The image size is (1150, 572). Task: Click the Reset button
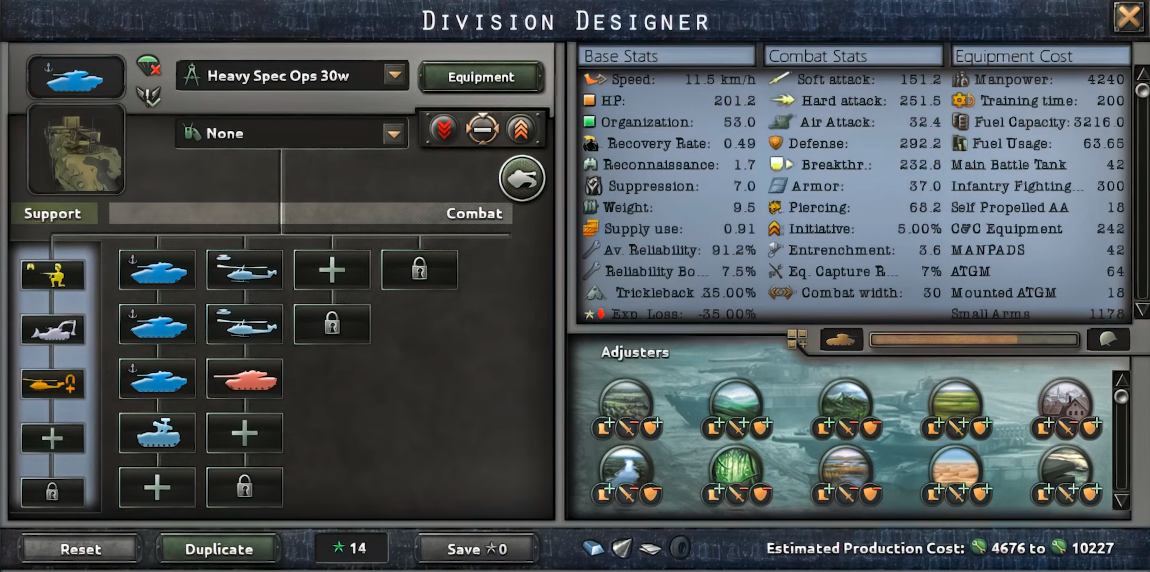click(80, 549)
